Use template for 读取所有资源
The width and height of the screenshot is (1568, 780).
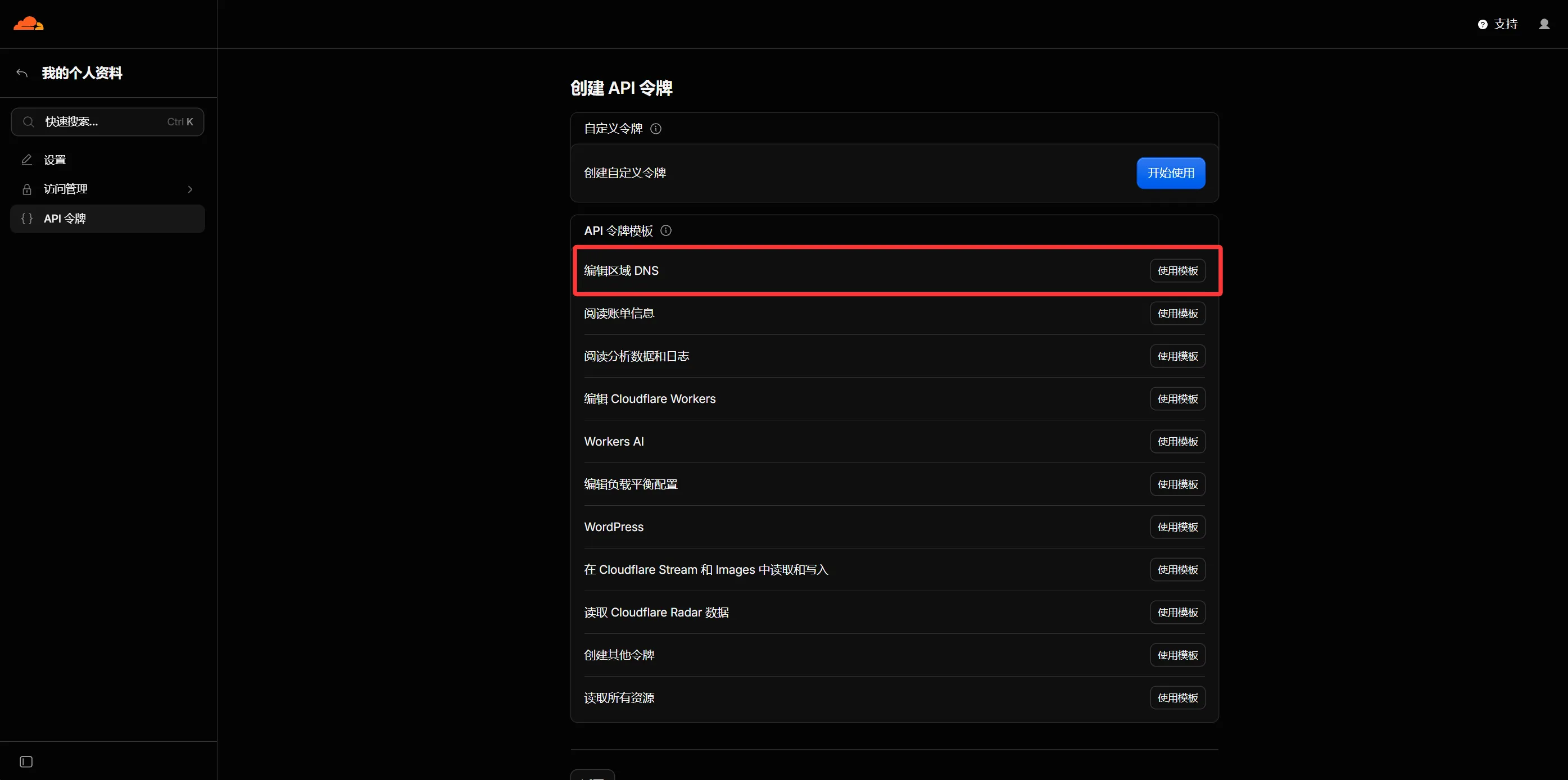(x=1177, y=698)
